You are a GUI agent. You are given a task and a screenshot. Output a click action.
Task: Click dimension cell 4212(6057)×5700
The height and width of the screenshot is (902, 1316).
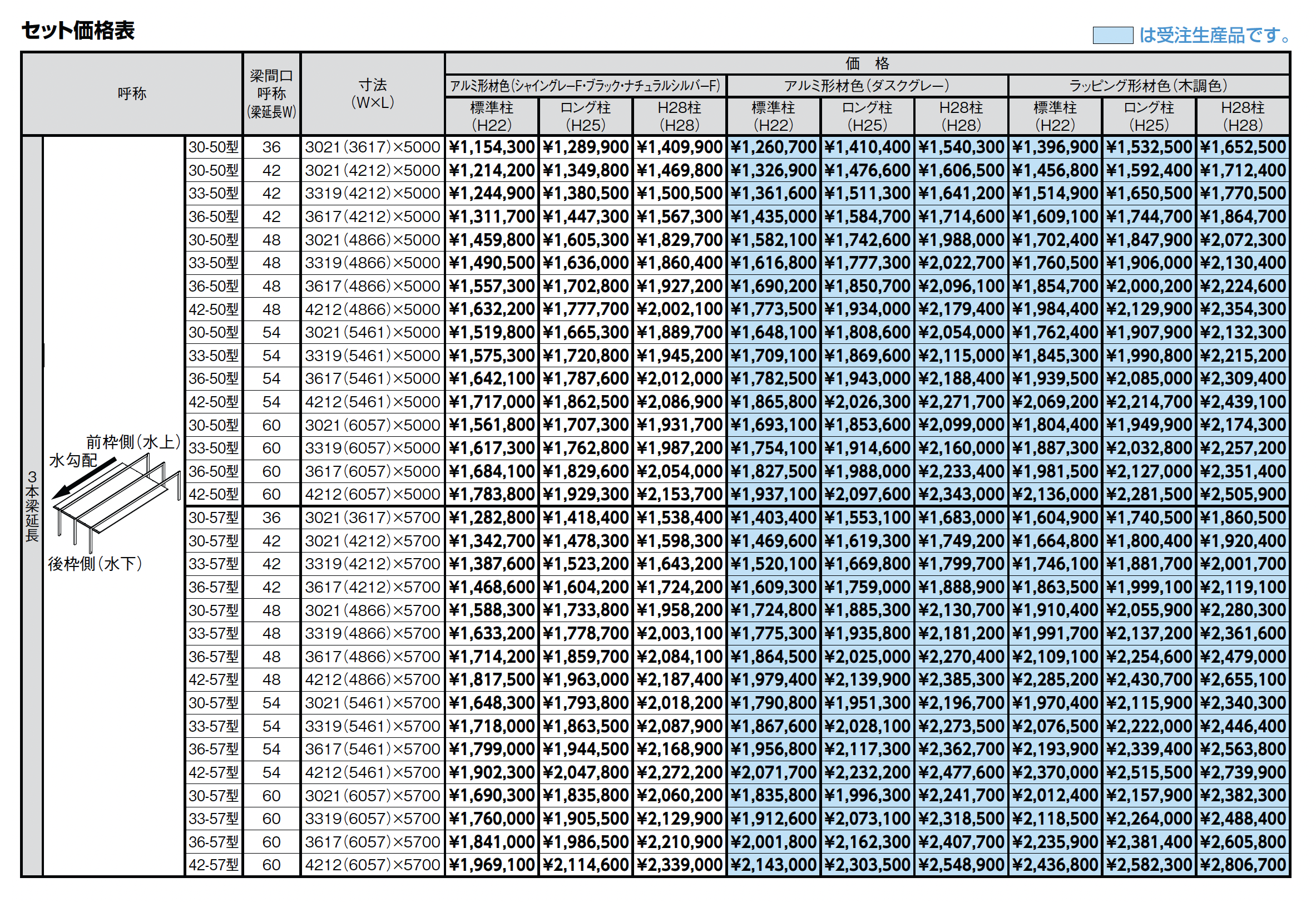tap(373, 865)
